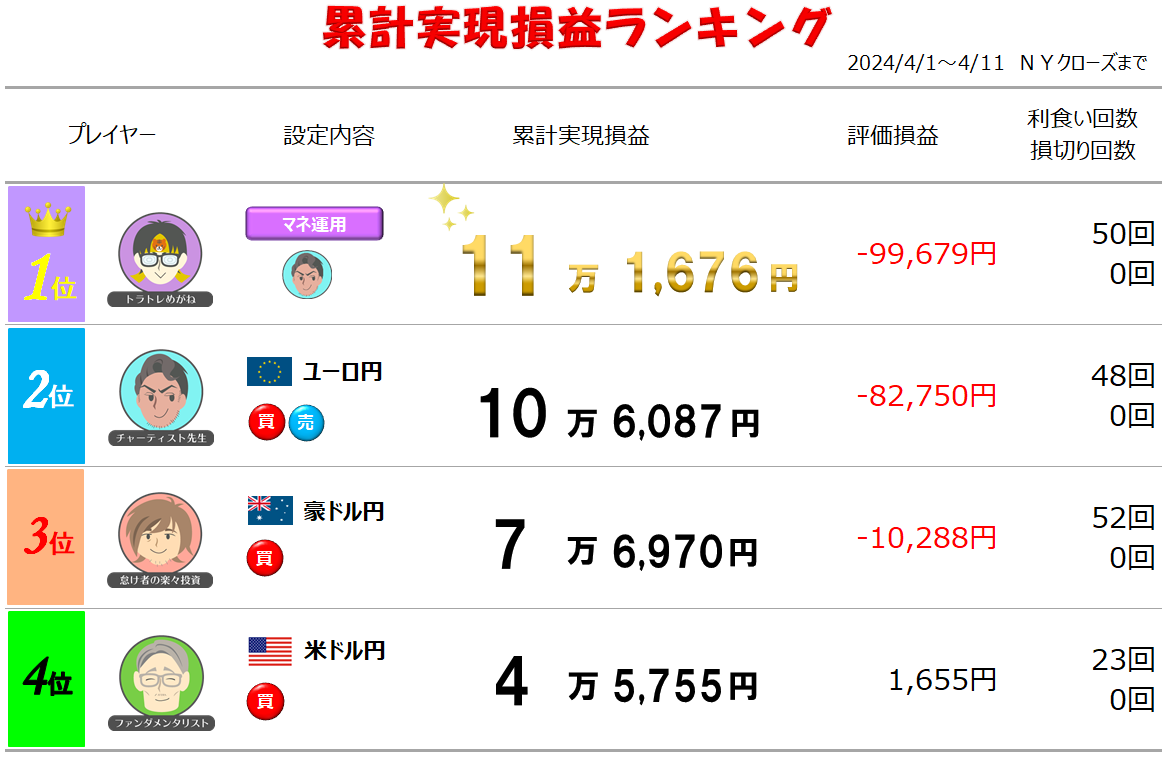This screenshot has width=1168, height=757.
Task: Click the 11万 1,676円 gold profit figure
Action: pyautogui.click(x=628, y=267)
